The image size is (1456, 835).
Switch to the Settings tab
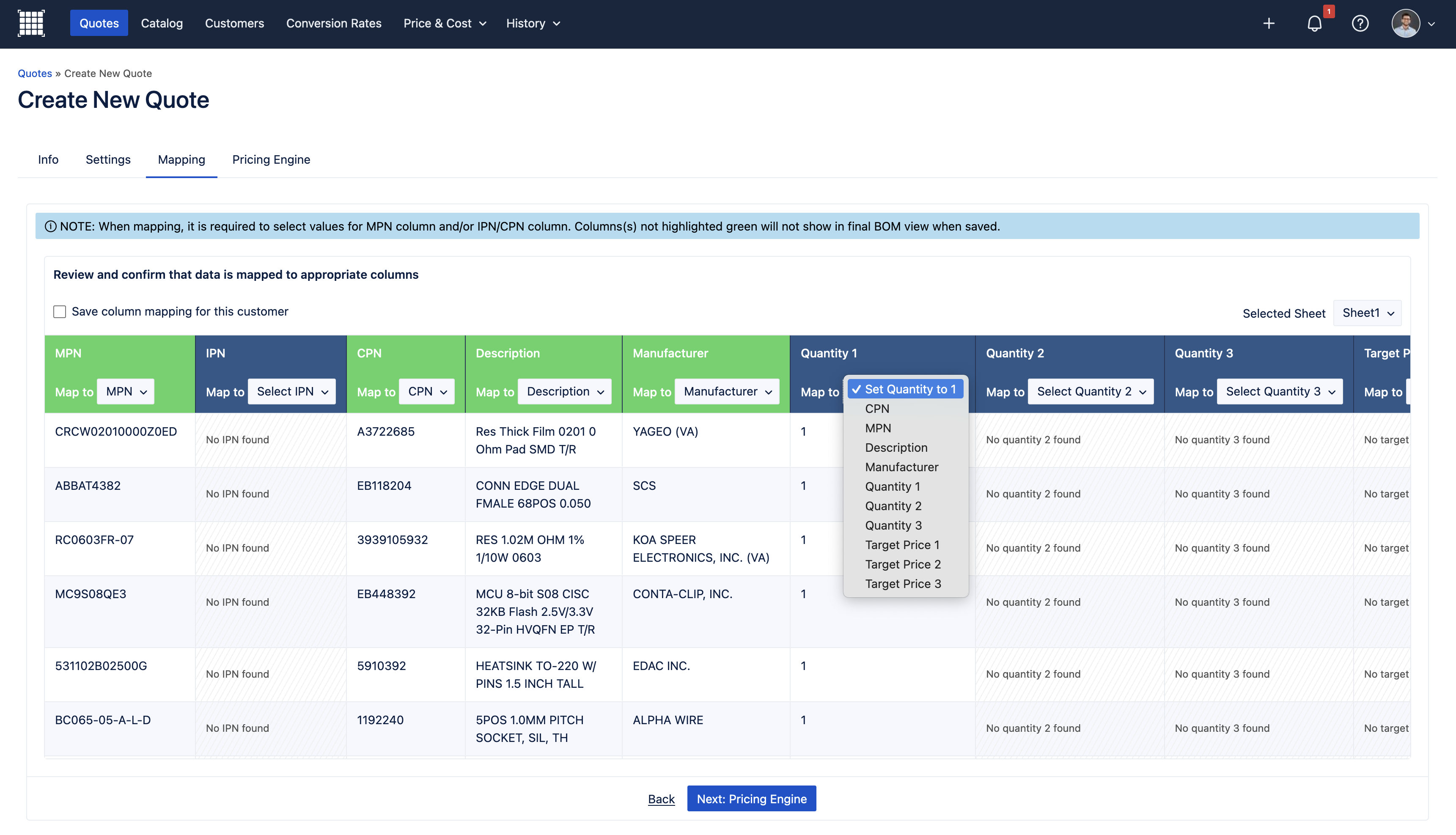point(108,159)
